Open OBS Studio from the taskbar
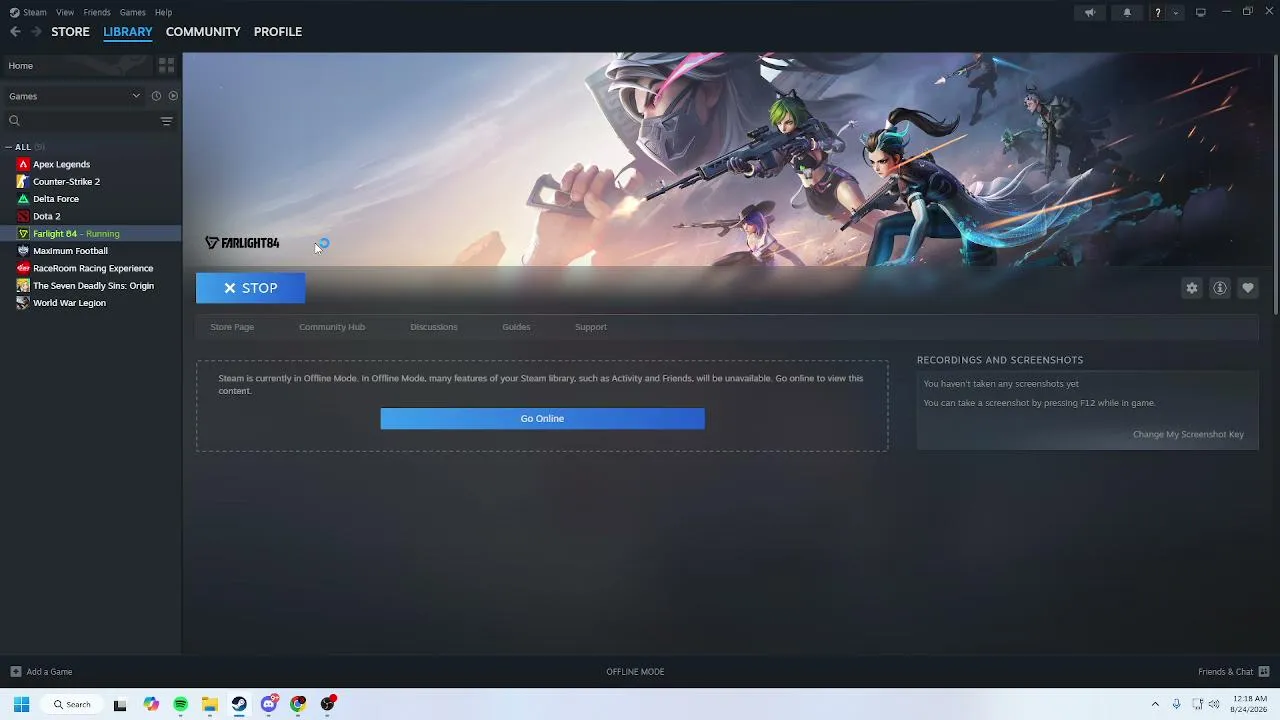This screenshot has height=720, width=1280. point(328,704)
